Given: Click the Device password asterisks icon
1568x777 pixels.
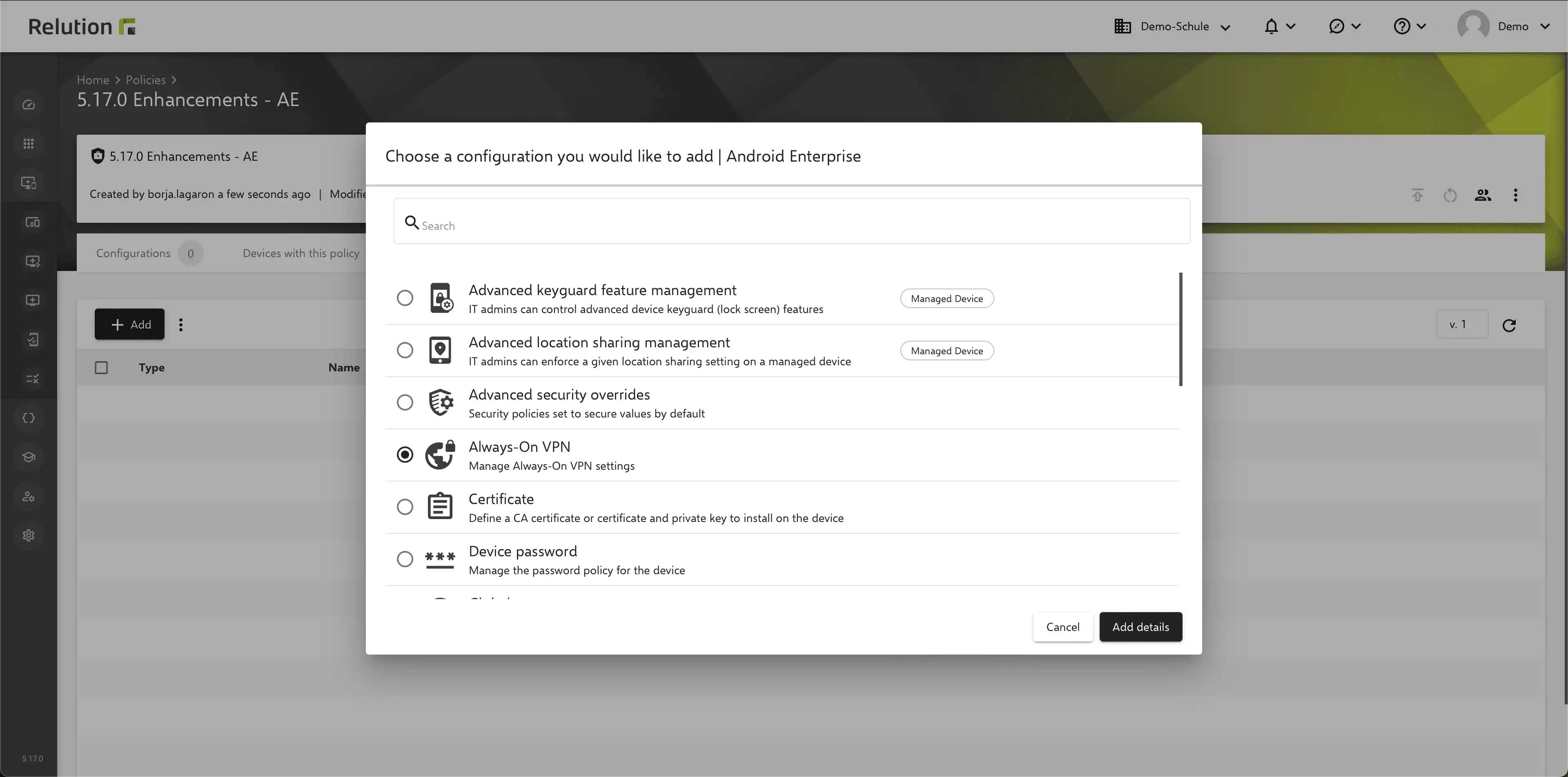Looking at the screenshot, I should tap(440, 560).
